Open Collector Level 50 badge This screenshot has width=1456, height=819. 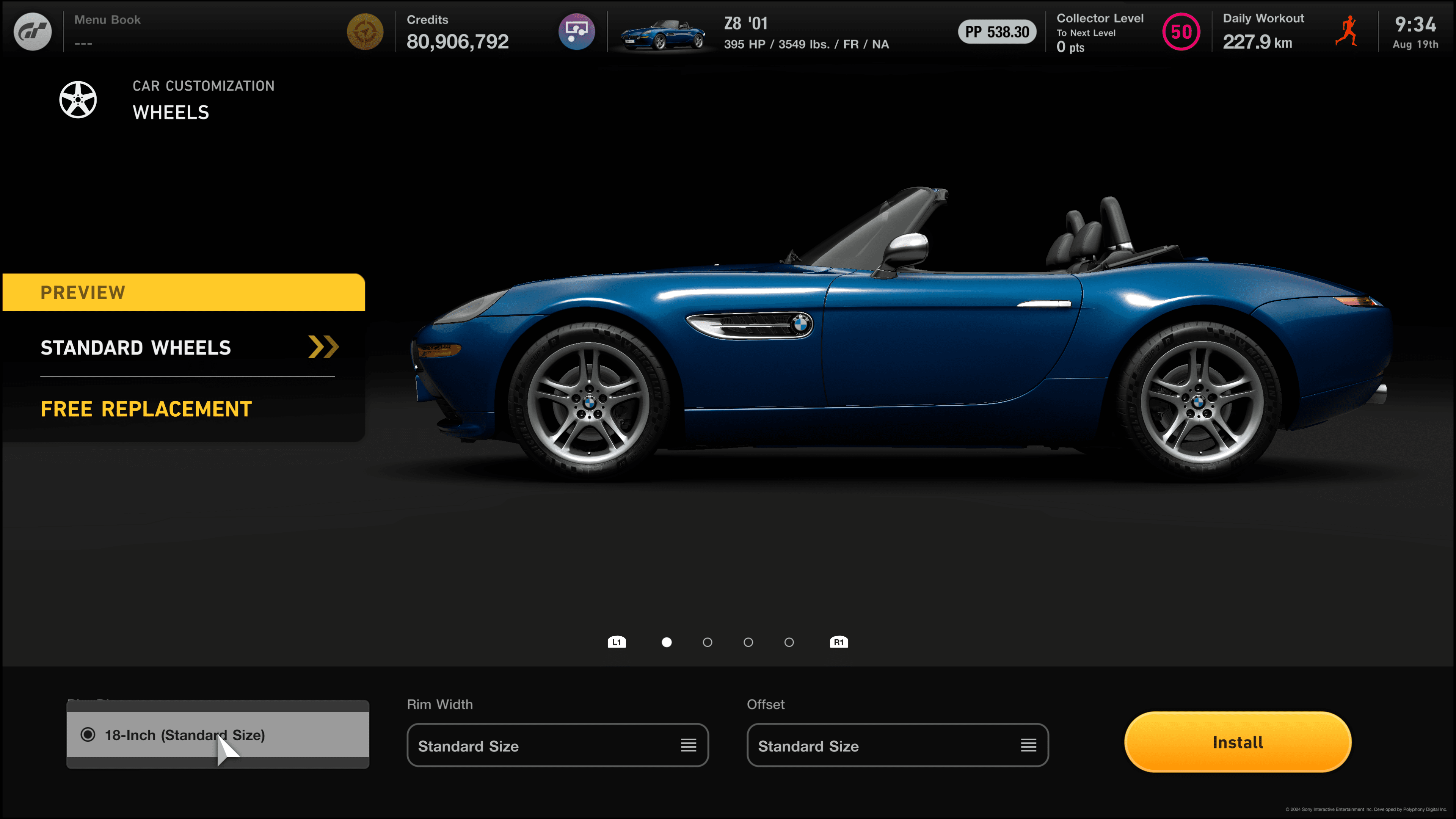pyautogui.click(x=1181, y=31)
